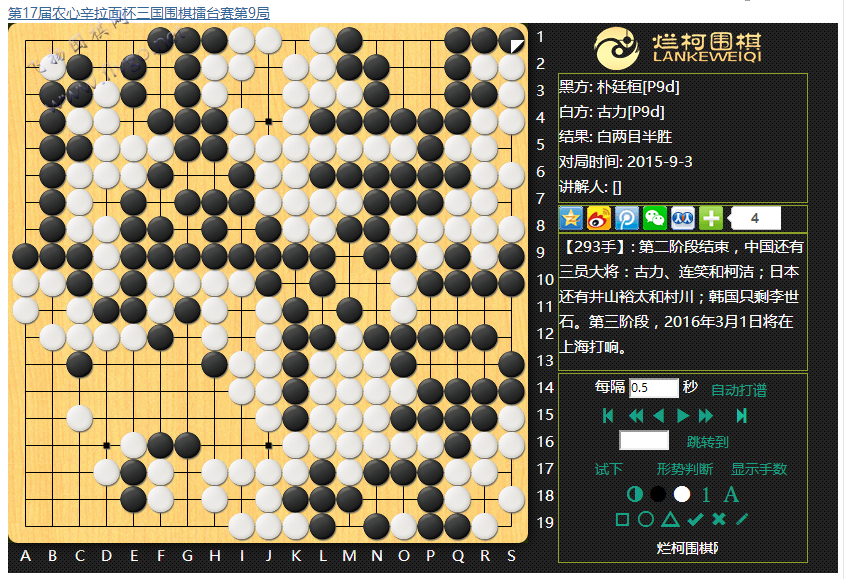The height and width of the screenshot is (579, 844).
Task: Step forward one move
Action: [683, 416]
